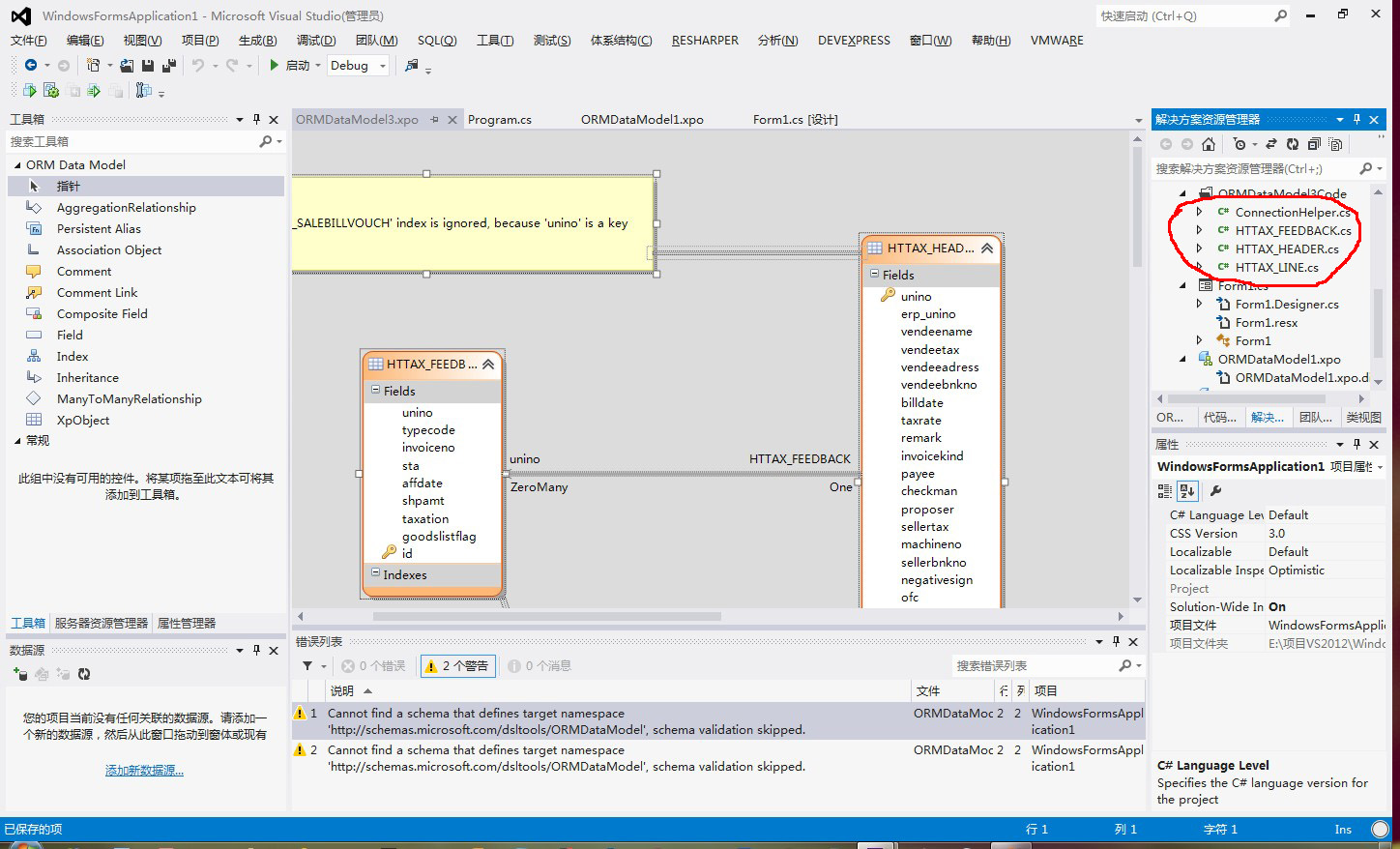Click the refresh icon in Solution Explorer
The image size is (1400, 849).
click(x=1292, y=144)
